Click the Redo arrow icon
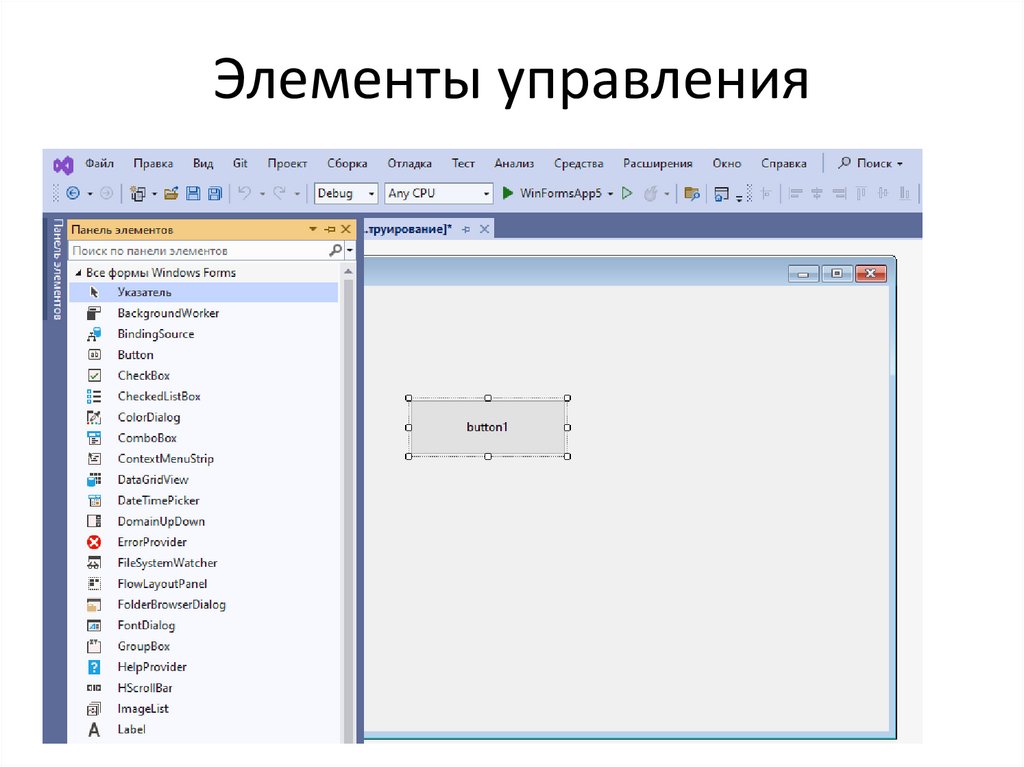This screenshot has height=767, width=1024. point(280,193)
